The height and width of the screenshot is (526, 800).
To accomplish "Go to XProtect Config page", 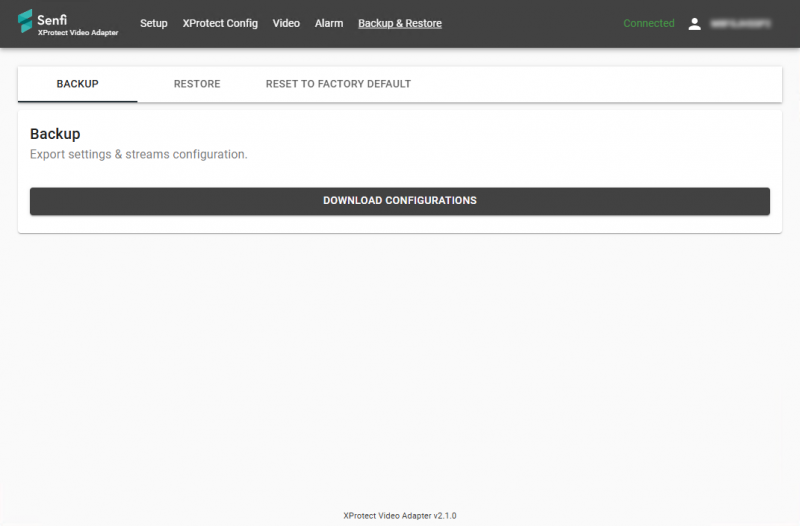I will point(220,23).
